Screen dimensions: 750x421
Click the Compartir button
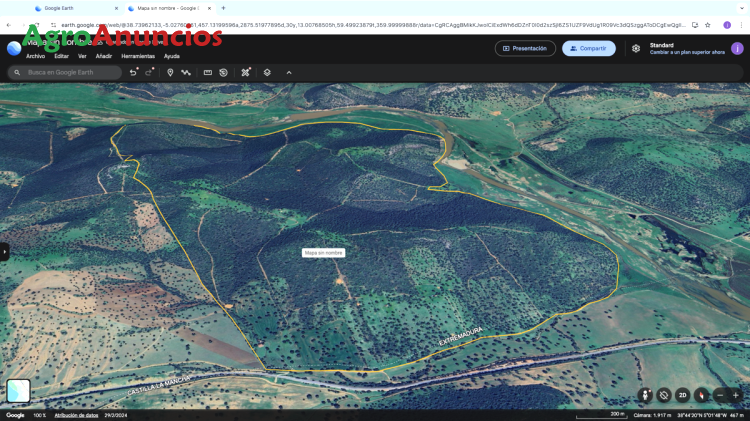coord(588,48)
